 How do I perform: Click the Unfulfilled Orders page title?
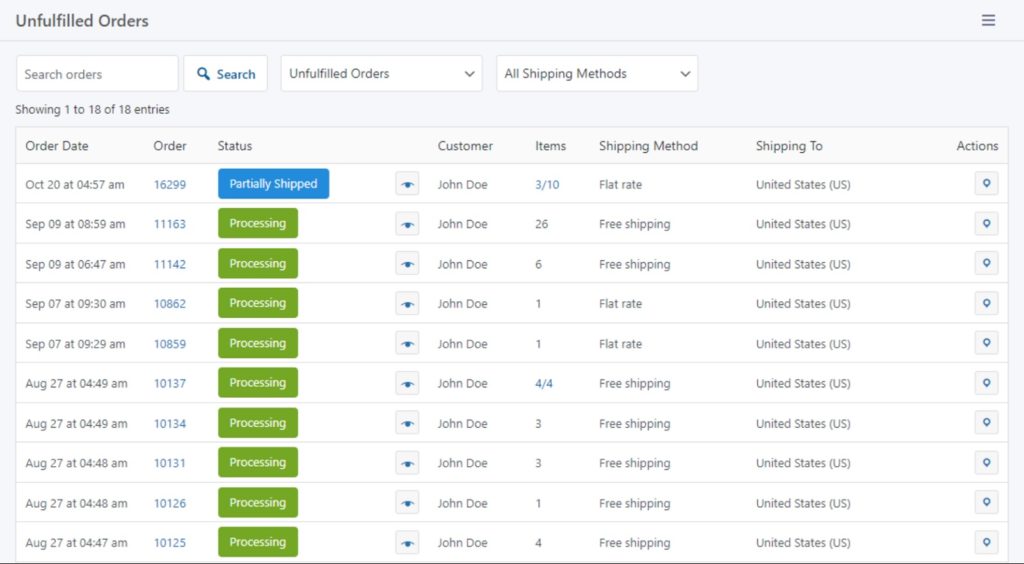coord(82,21)
